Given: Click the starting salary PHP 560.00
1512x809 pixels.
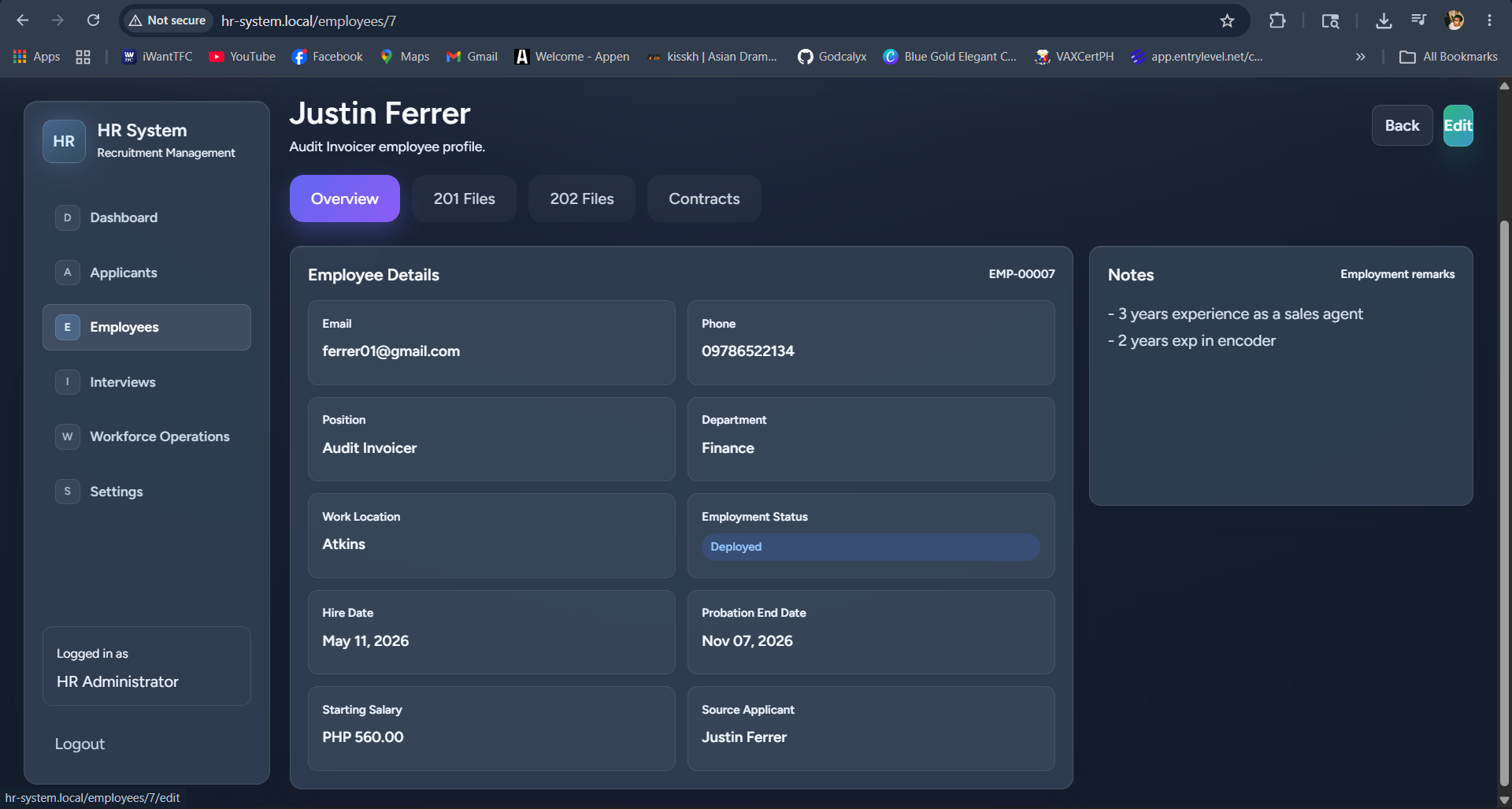Looking at the screenshot, I should point(362,737).
